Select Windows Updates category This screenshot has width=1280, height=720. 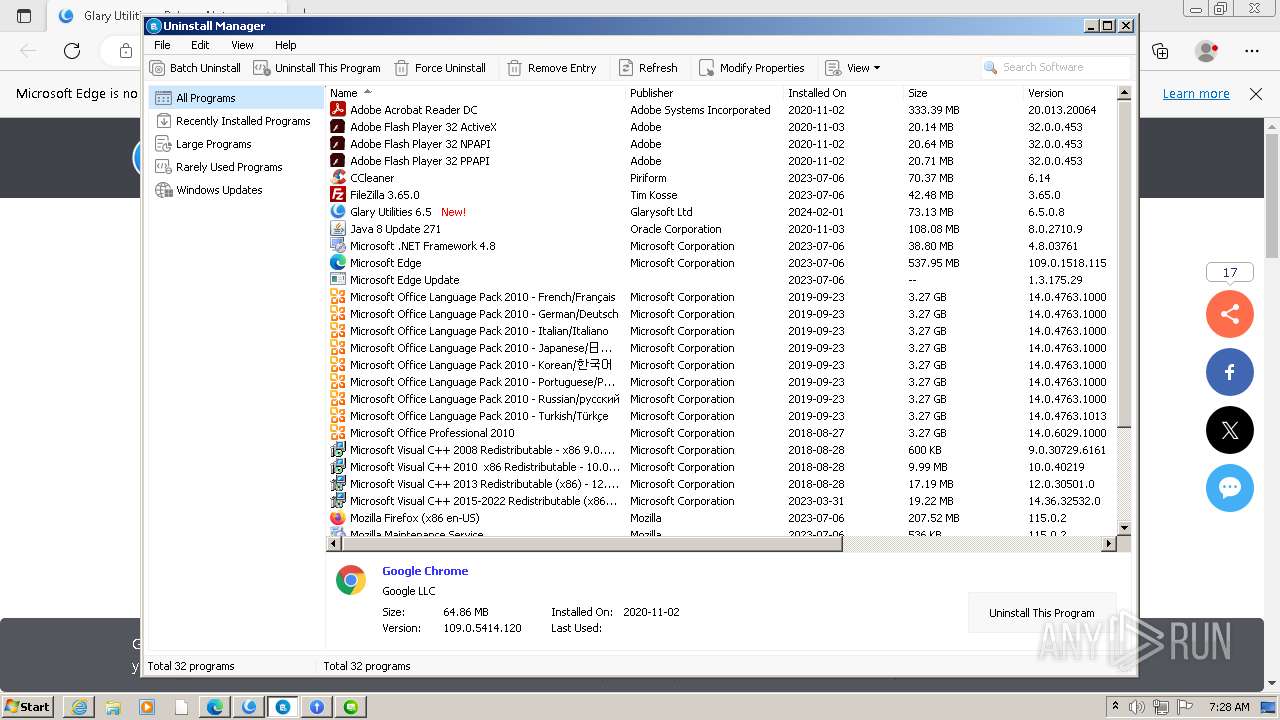coord(236,190)
